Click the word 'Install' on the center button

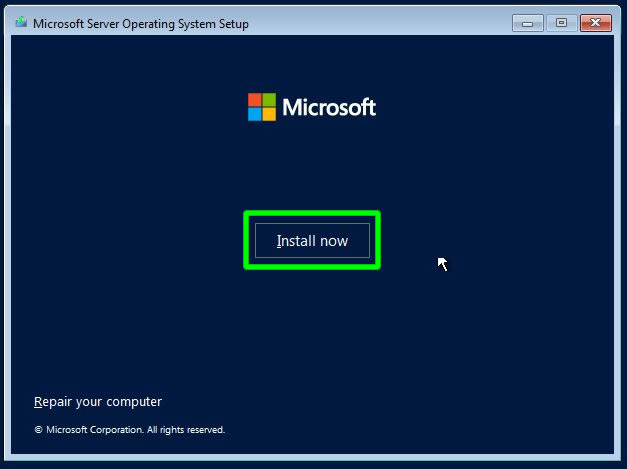tap(295, 241)
